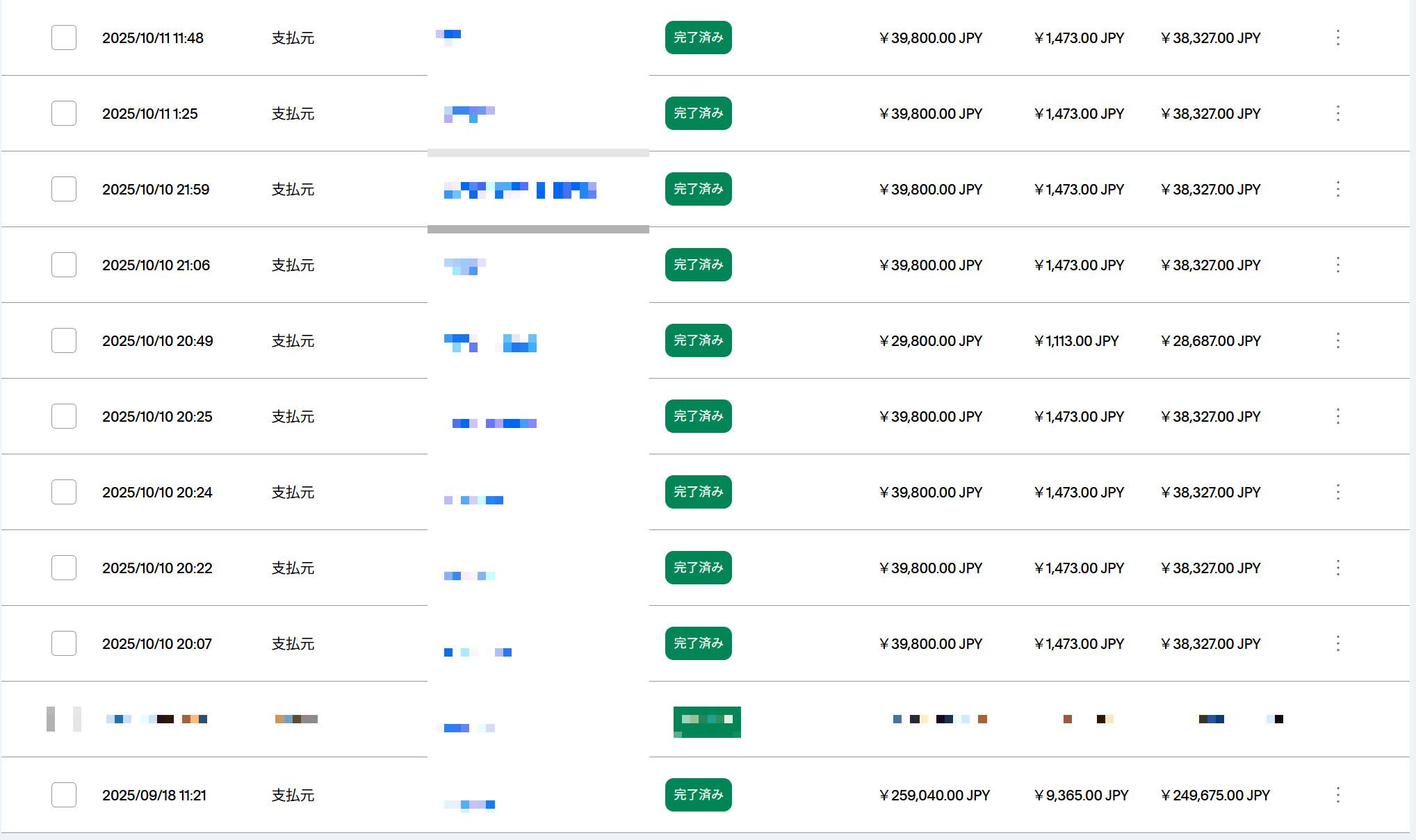Screen dimensions: 1416x840
Task: Open the blurred payer name in 2025/10/10 21:59 row
Action: pyautogui.click(x=520, y=190)
